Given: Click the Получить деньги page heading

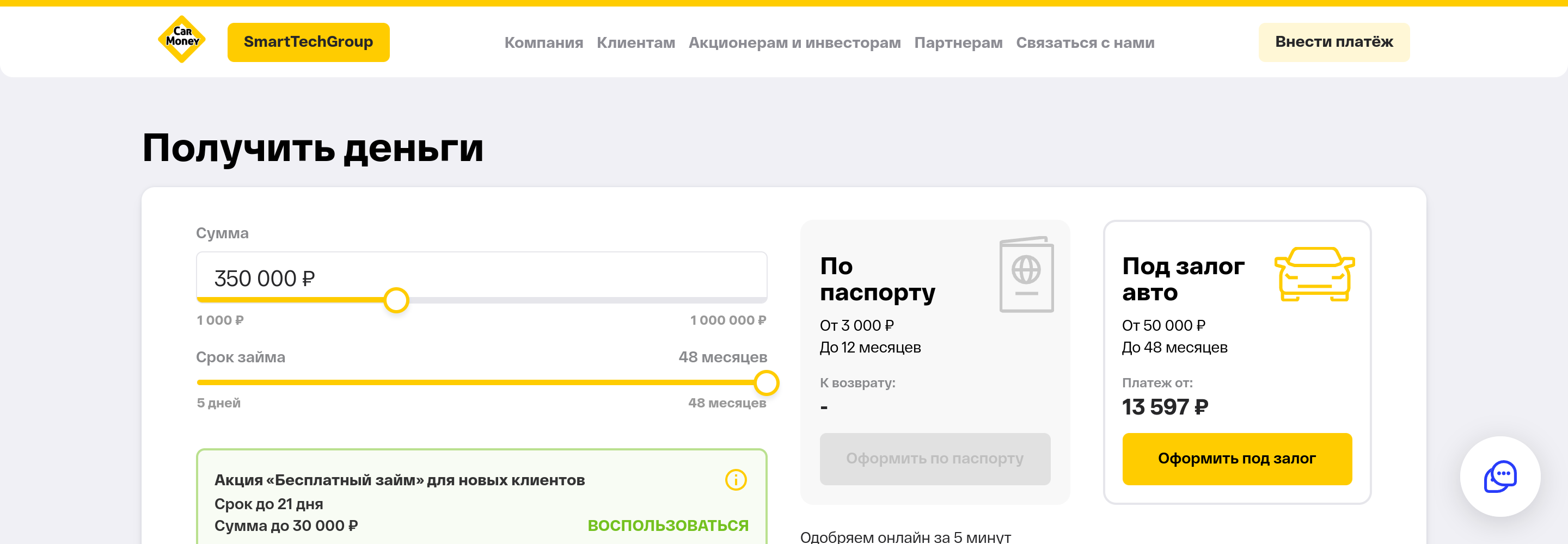Looking at the screenshot, I should click(x=313, y=149).
